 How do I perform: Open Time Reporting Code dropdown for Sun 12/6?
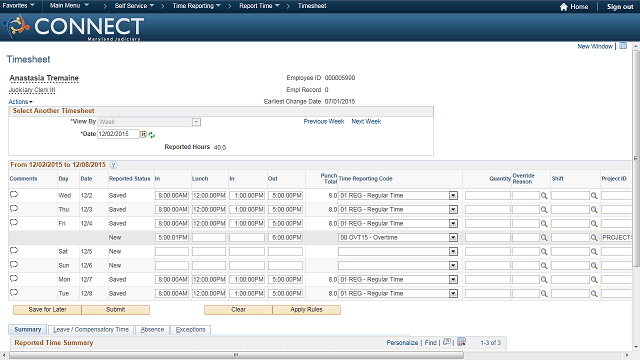pos(453,266)
